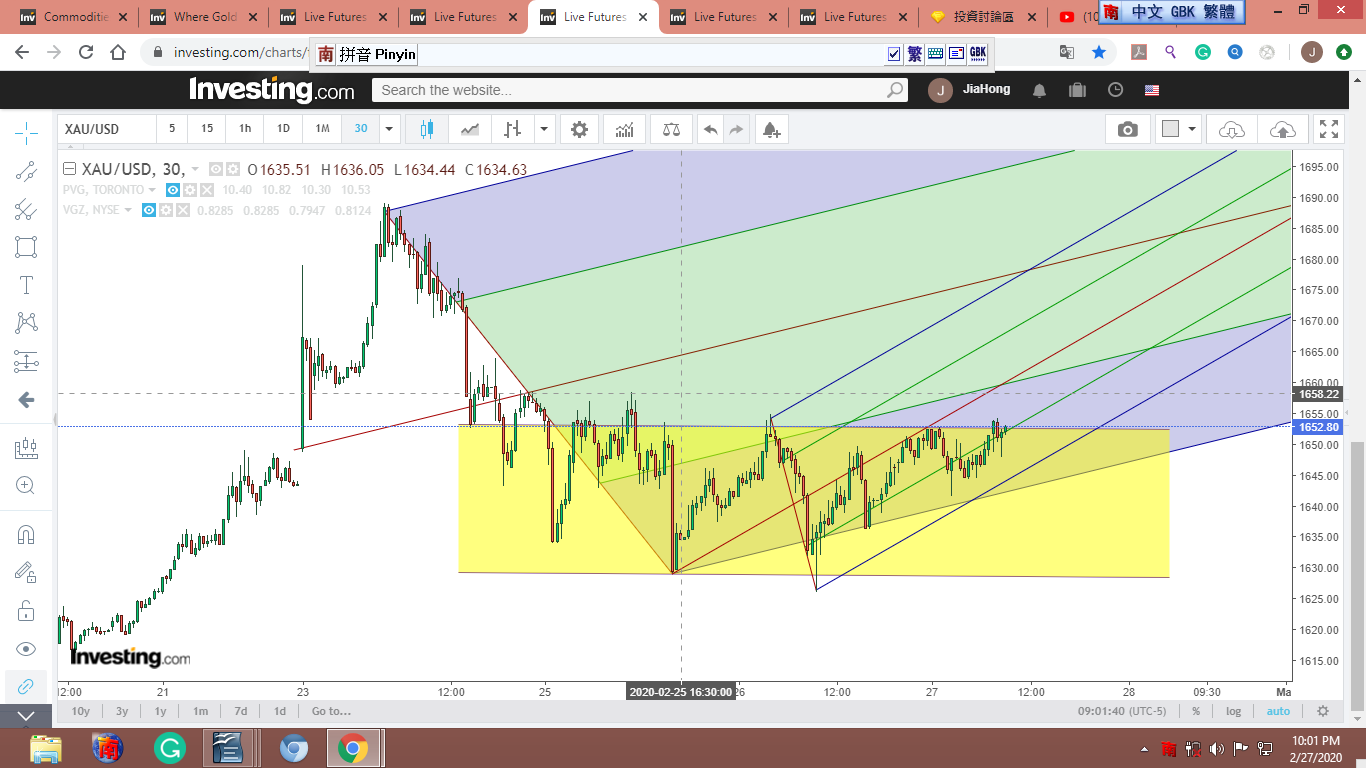Open settings for VGZ, NYSE series

coord(166,210)
